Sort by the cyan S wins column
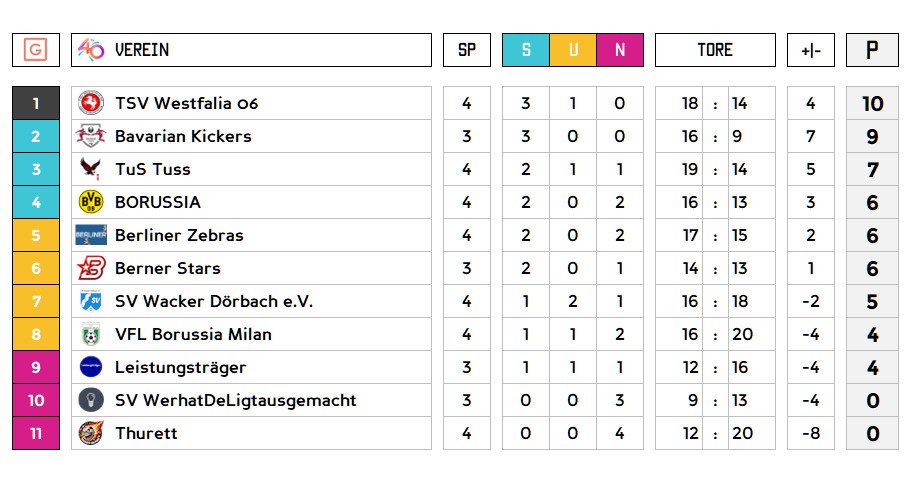The height and width of the screenshot is (483, 911). [x=526, y=50]
